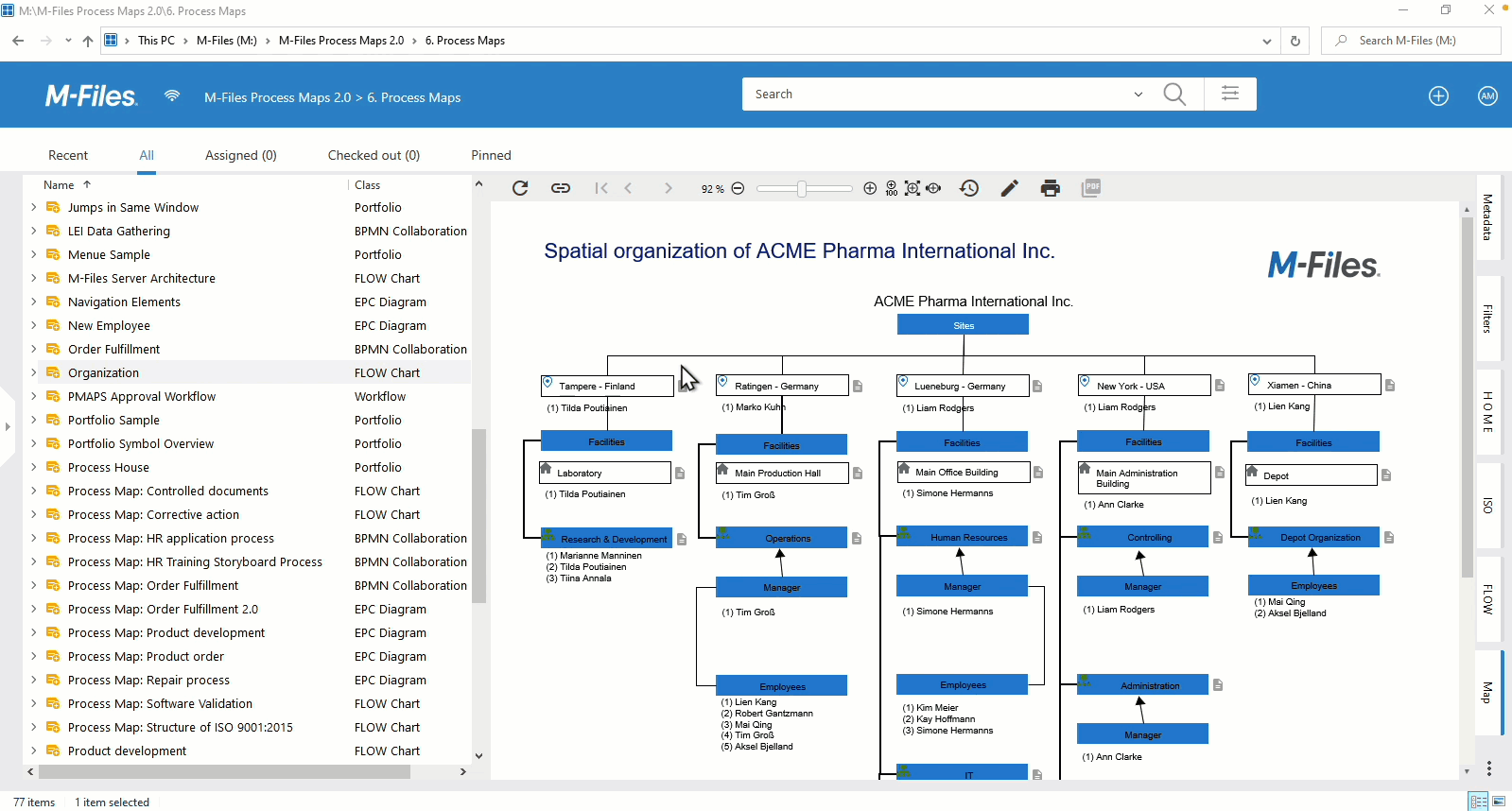1512x811 pixels.
Task: Open advanced search filter options
Action: [x=1230, y=94]
